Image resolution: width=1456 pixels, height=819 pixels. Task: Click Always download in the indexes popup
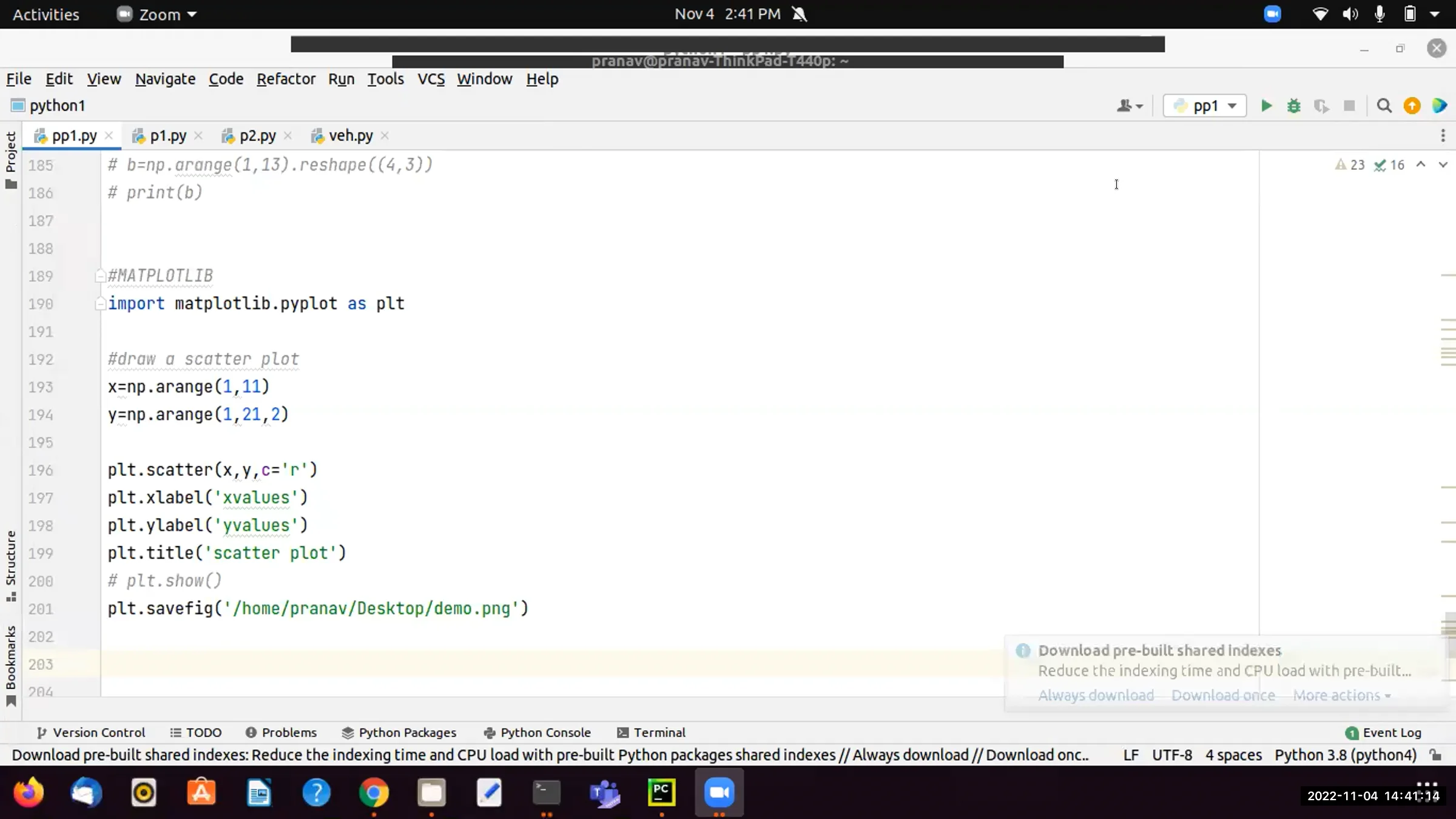point(1095,695)
